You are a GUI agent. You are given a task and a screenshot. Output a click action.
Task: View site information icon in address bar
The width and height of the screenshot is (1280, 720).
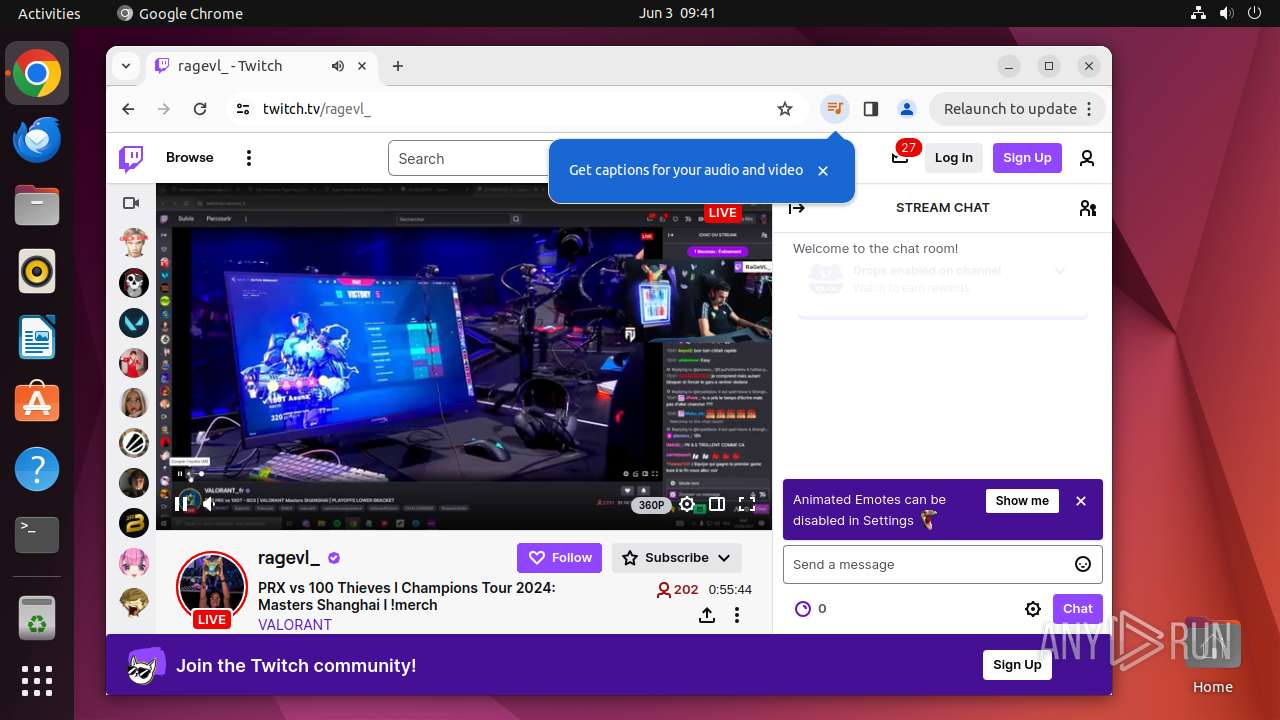pyautogui.click(x=243, y=108)
